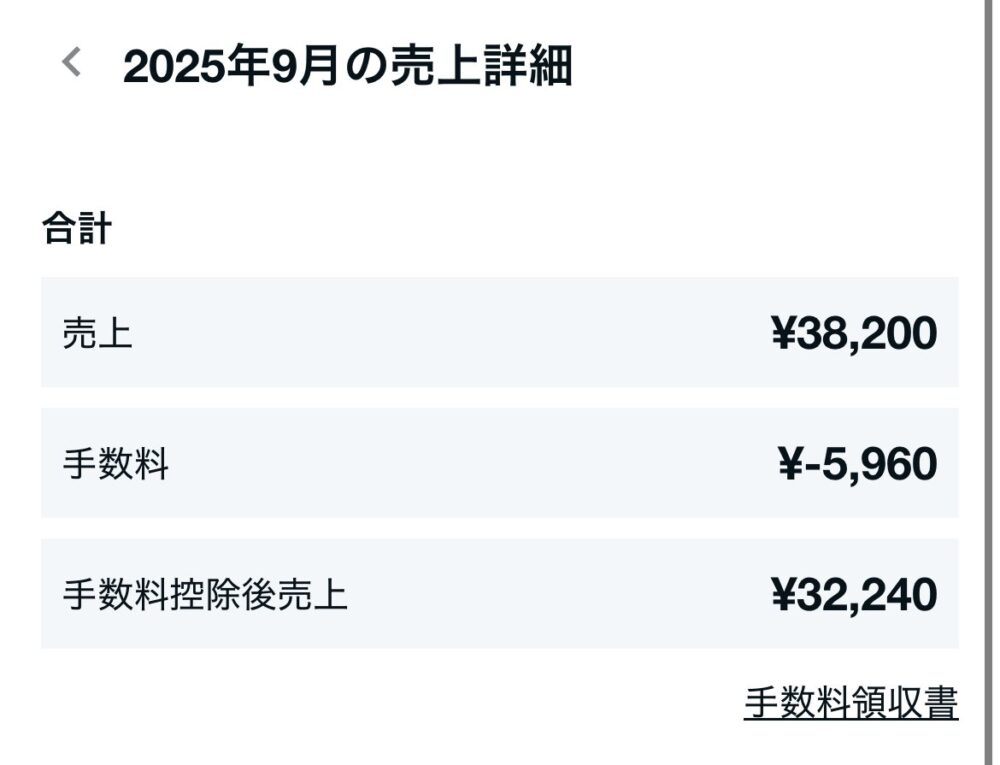The width and height of the screenshot is (1000, 765).
Task: Click the yen symbol before 32,240
Action: click(782, 595)
